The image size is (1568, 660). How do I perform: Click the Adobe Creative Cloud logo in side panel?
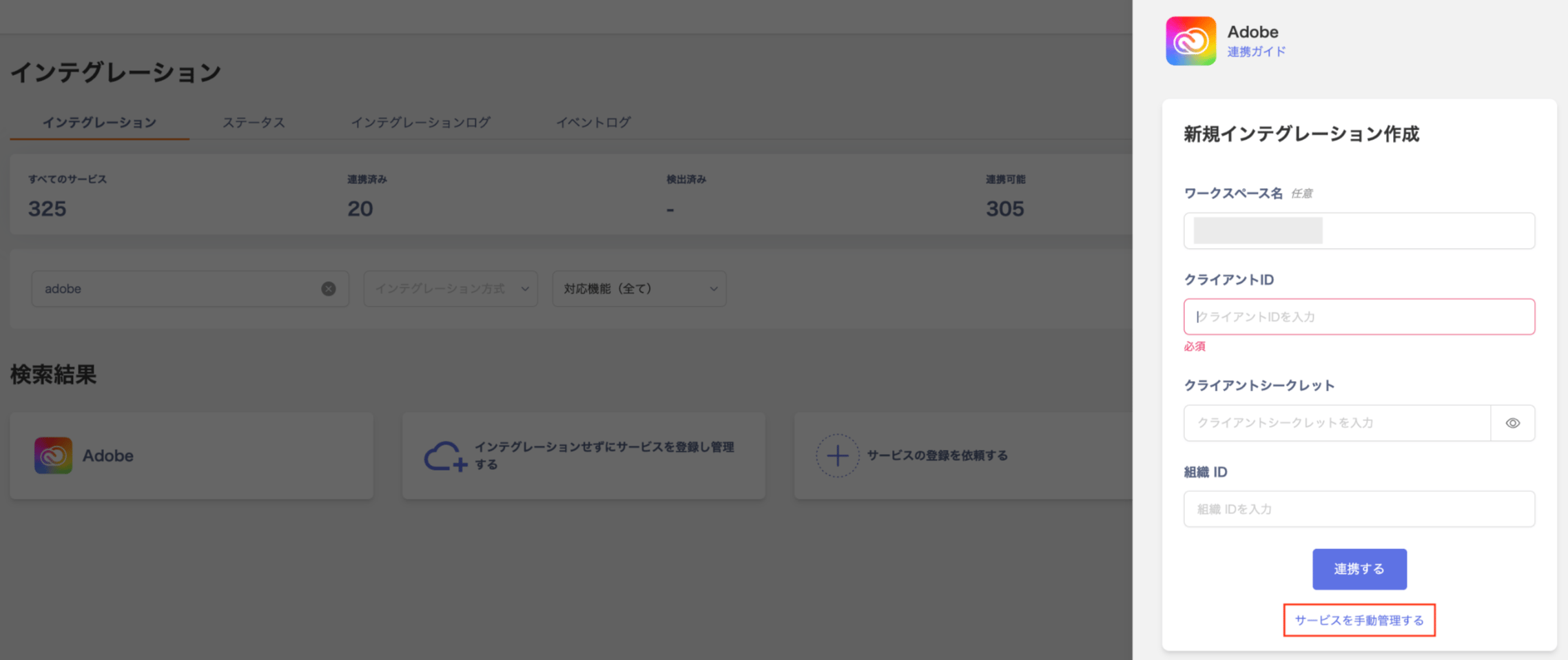coord(1190,41)
